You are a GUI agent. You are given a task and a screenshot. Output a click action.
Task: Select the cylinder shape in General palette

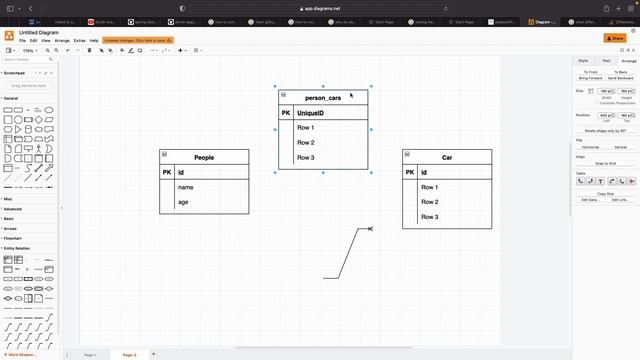tap(28, 130)
